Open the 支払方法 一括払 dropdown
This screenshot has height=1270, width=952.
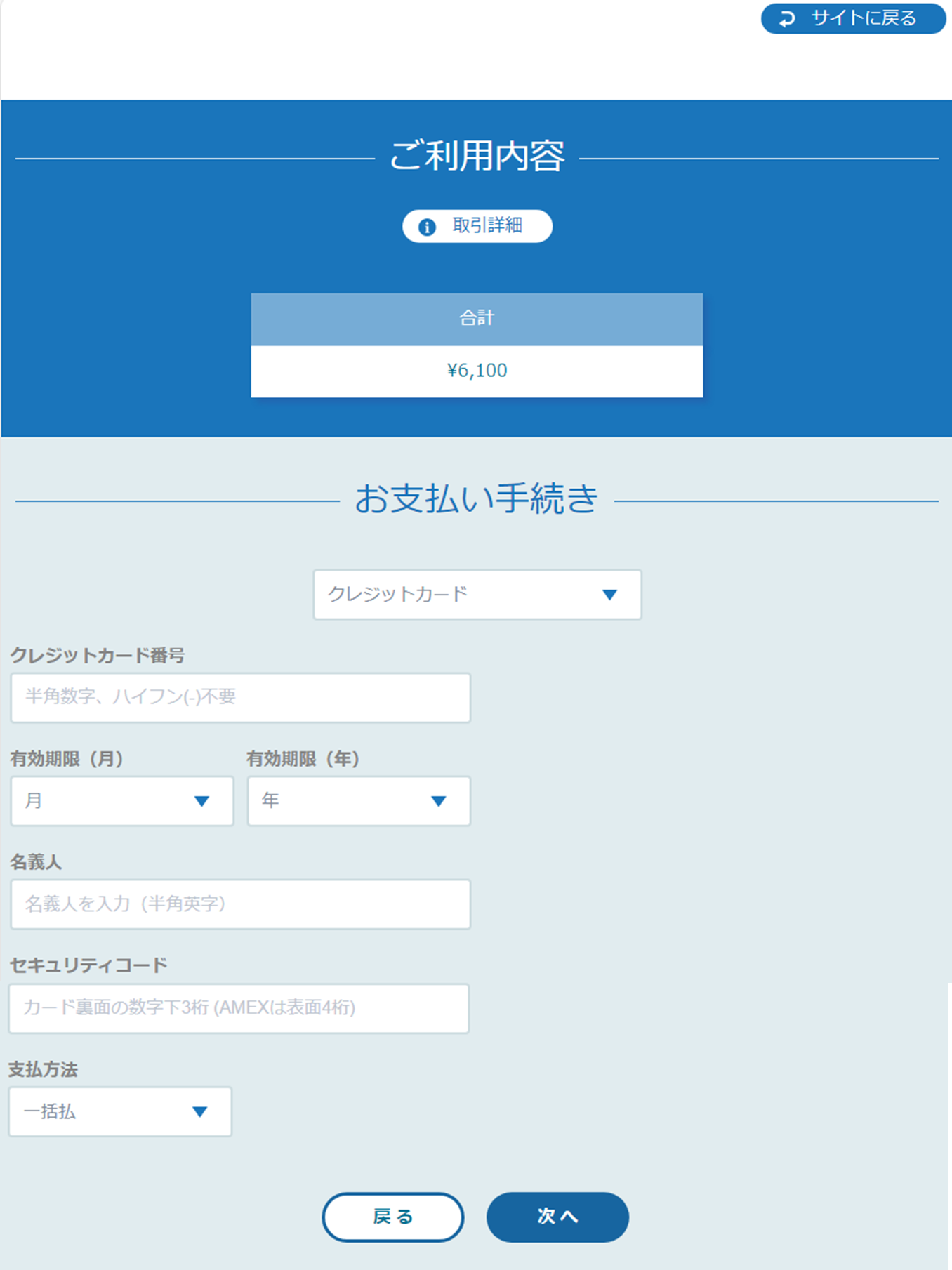click(x=120, y=1111)
